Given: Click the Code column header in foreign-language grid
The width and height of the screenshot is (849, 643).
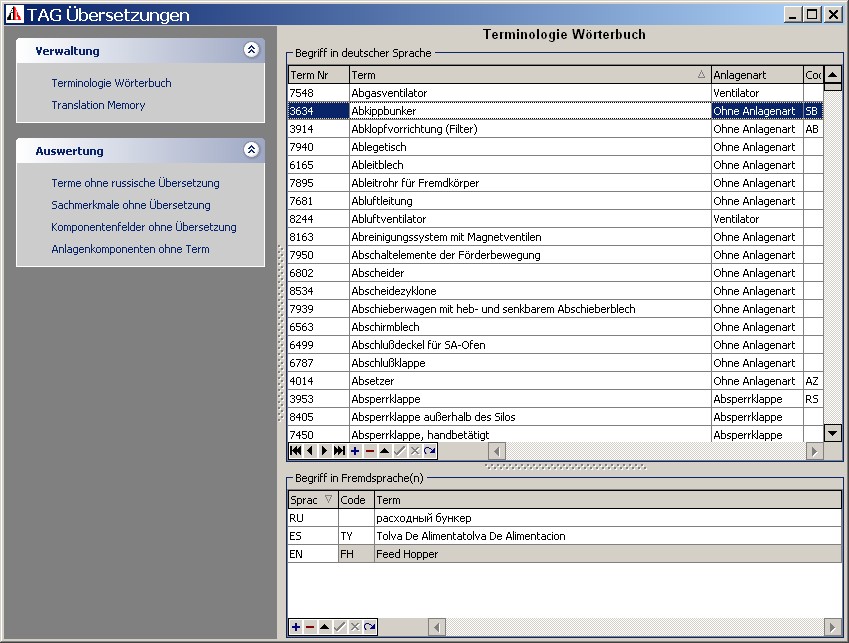Looking at the screenshot, I should point(356,500).
